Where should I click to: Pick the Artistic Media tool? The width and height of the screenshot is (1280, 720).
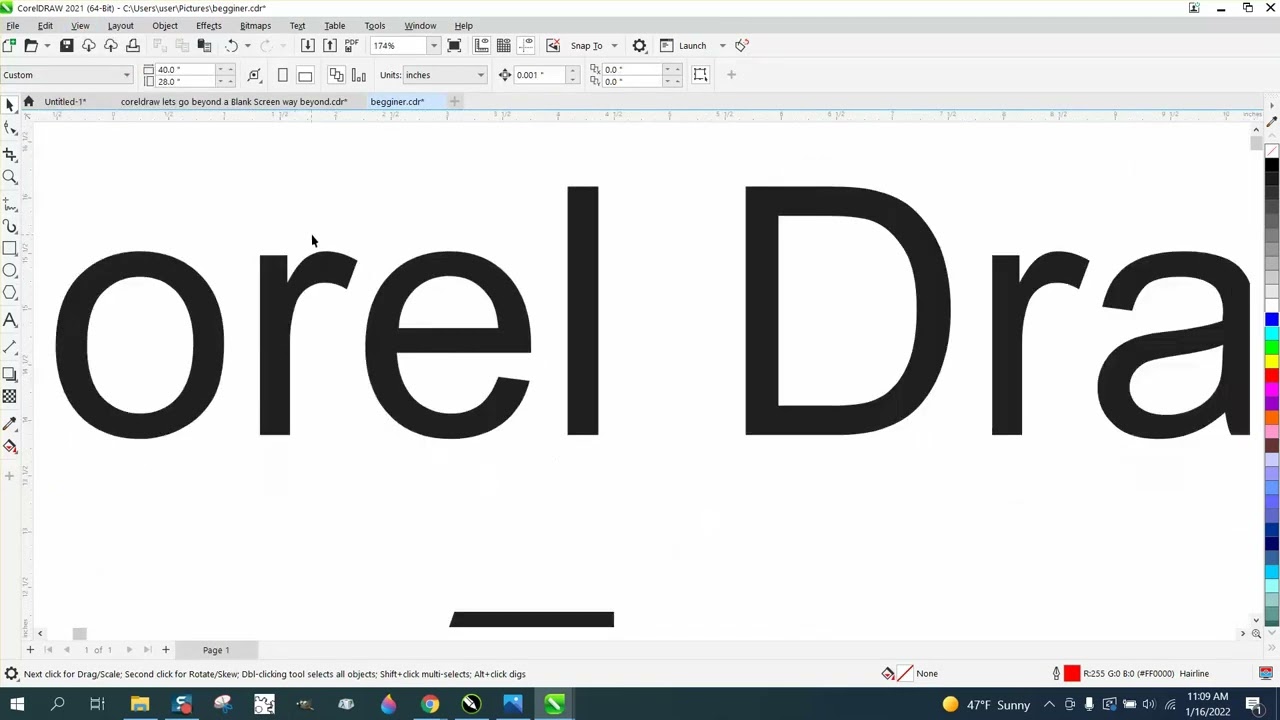pyautogui.click(x=10, y=227)
